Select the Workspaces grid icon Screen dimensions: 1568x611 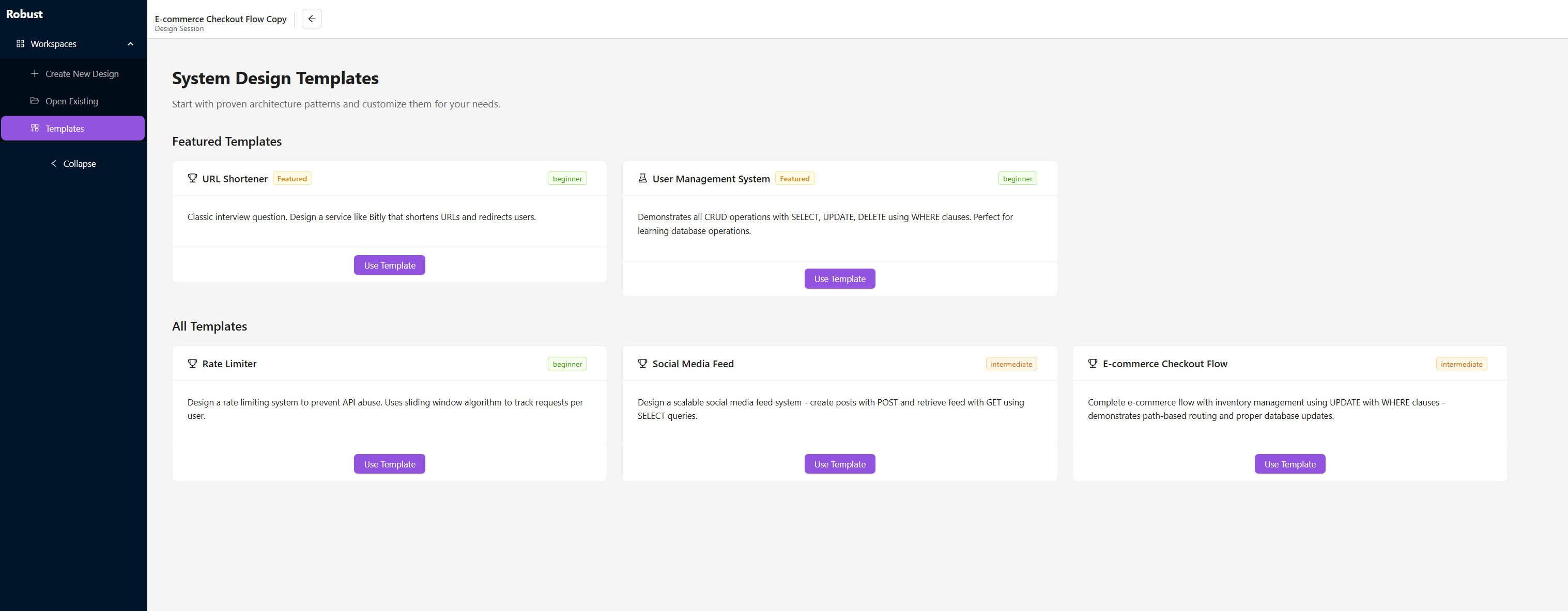coord(20,43)
